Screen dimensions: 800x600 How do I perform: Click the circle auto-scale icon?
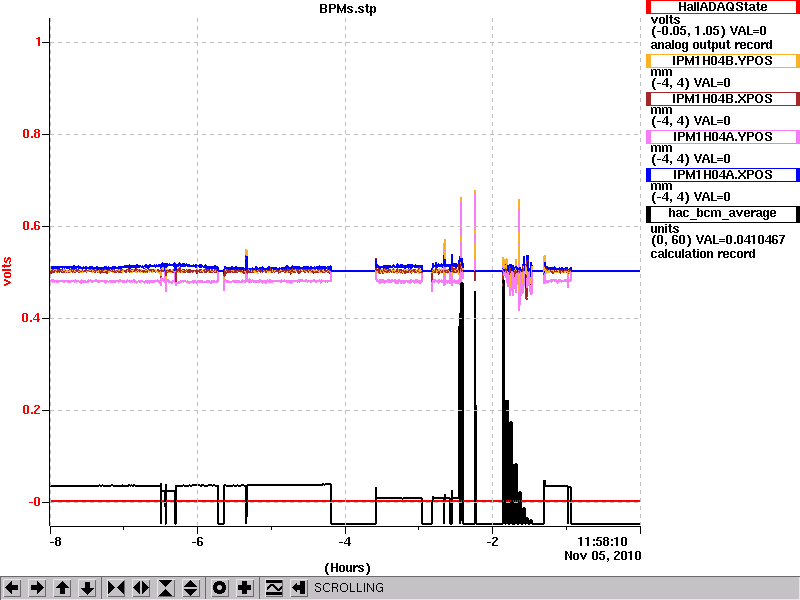coord(220,588)
